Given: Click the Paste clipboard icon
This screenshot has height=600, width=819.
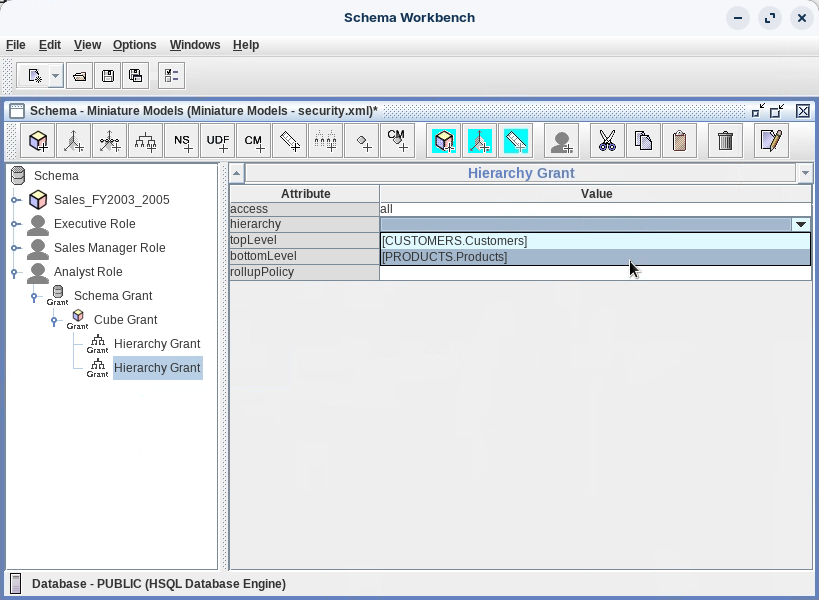Looking at the screenshot, I should pyautogui.click(x=679, y=141).
